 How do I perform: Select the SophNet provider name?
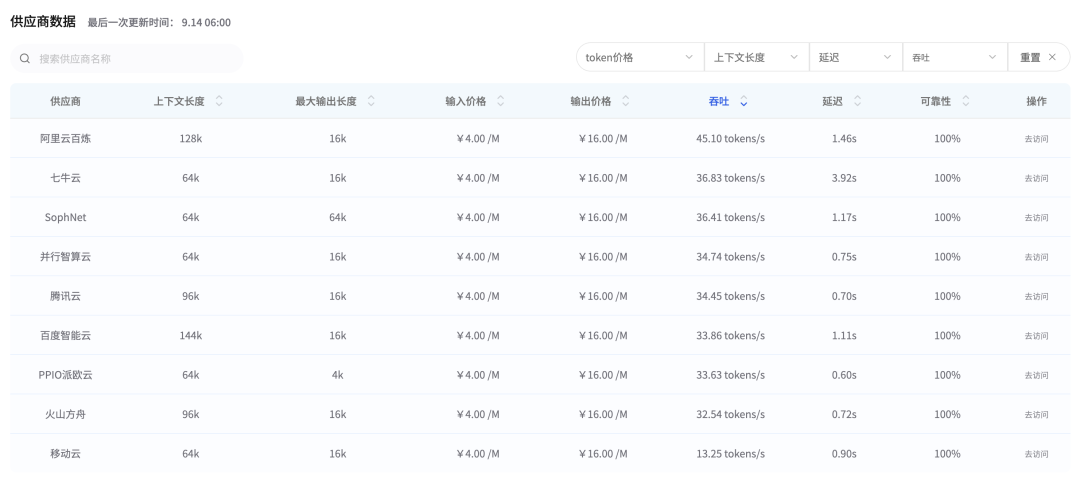tap(65, 217)
